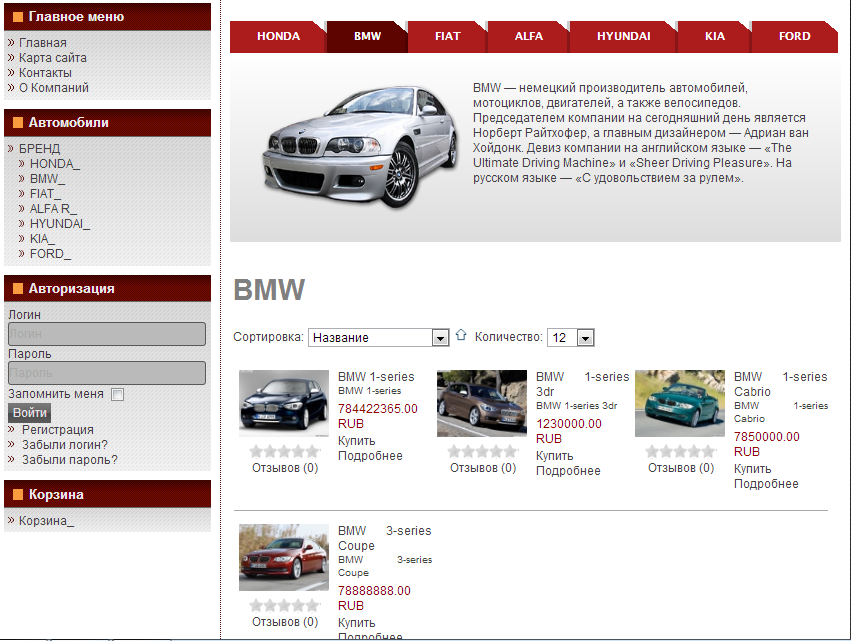Open the green BMW 1-series Cabrio image
This screenshot has height=641, width=851.
pos(680,403)
